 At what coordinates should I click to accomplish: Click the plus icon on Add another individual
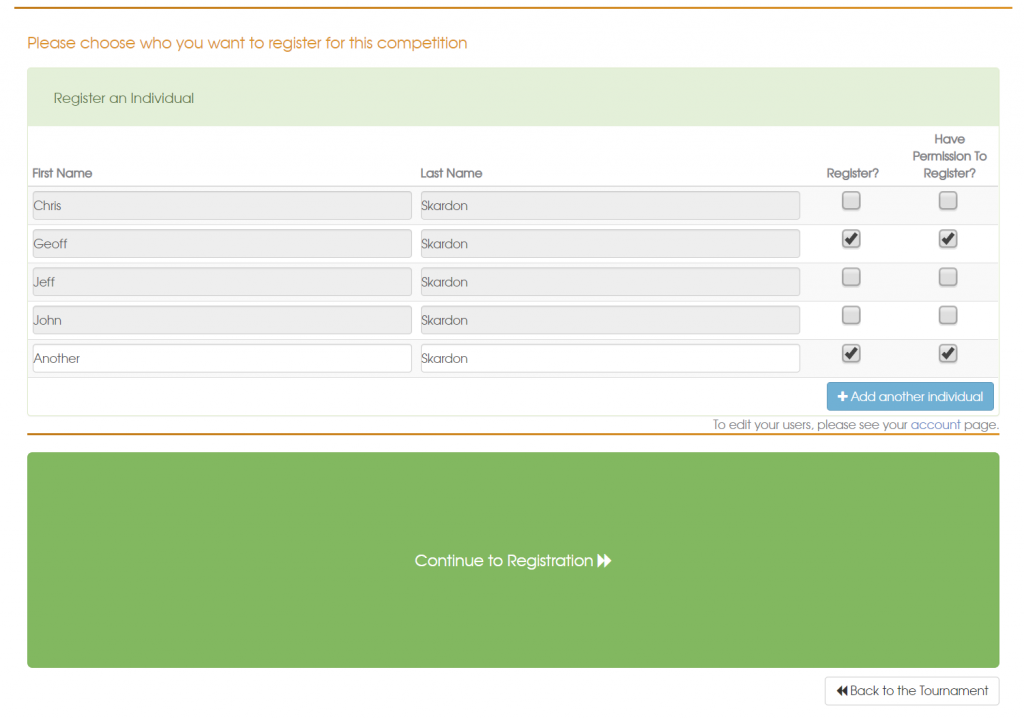tap(842, 396)
